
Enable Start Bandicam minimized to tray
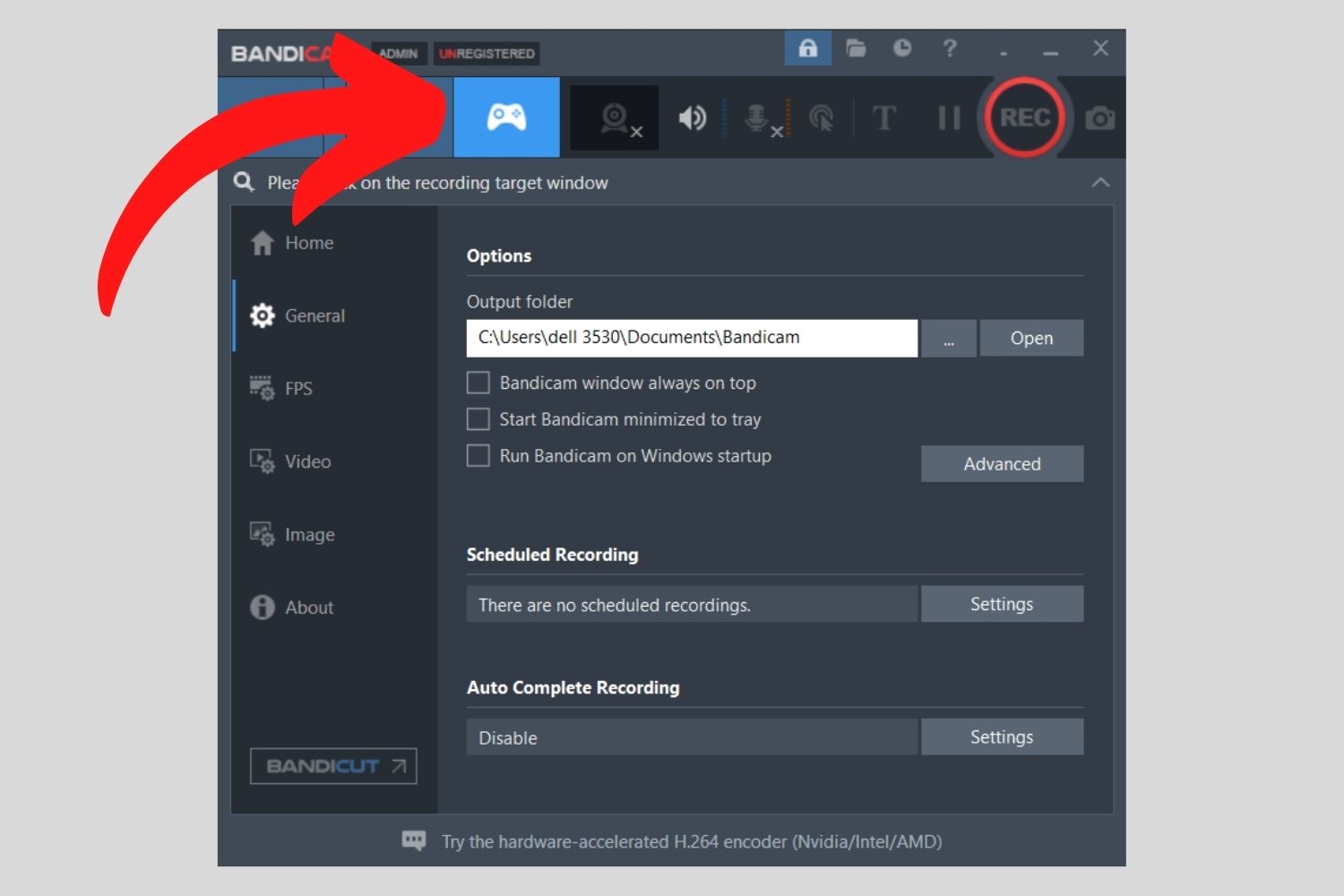point(478,419)
